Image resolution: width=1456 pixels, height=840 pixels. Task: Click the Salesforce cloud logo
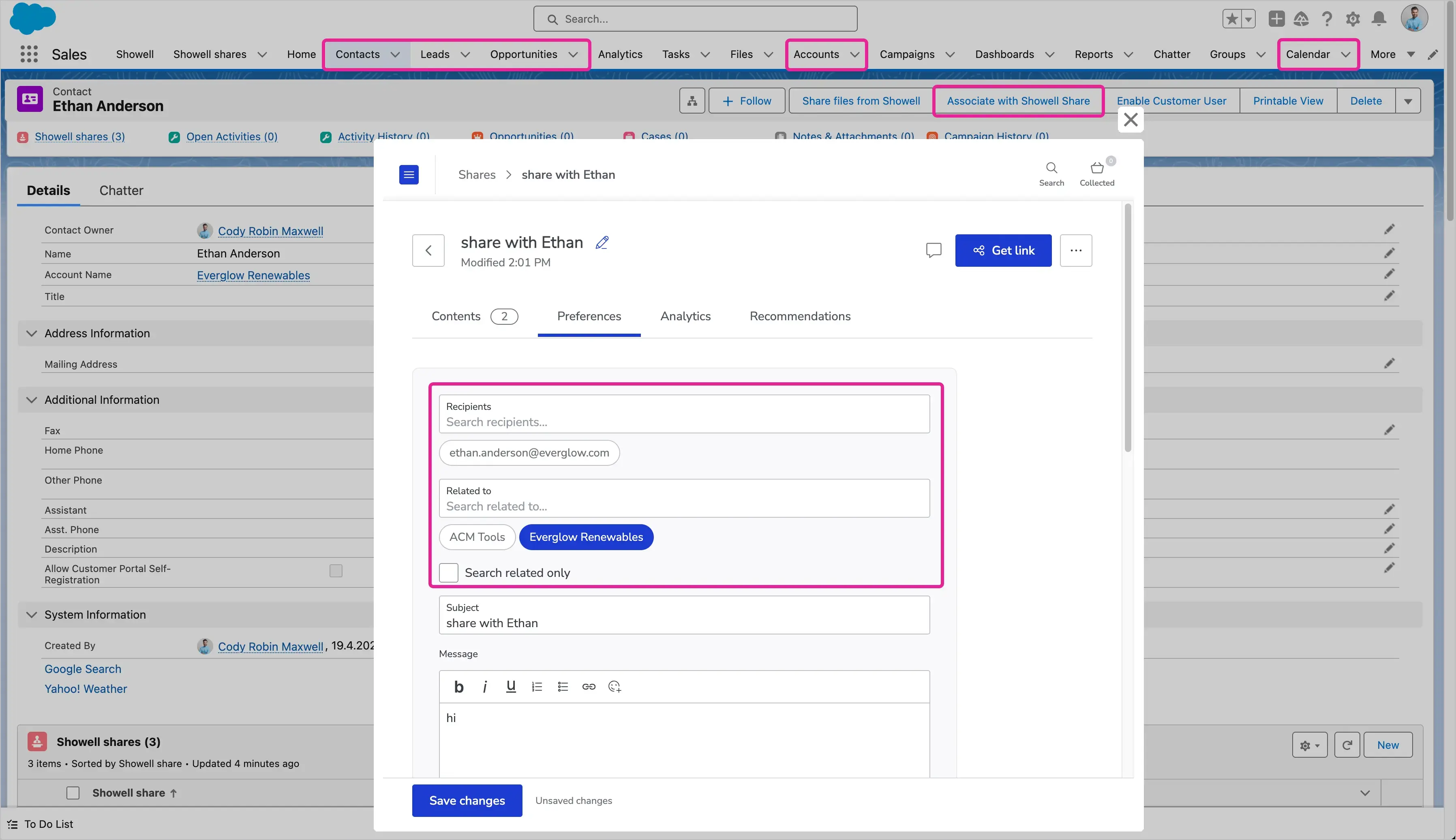(x=33, y=19)
